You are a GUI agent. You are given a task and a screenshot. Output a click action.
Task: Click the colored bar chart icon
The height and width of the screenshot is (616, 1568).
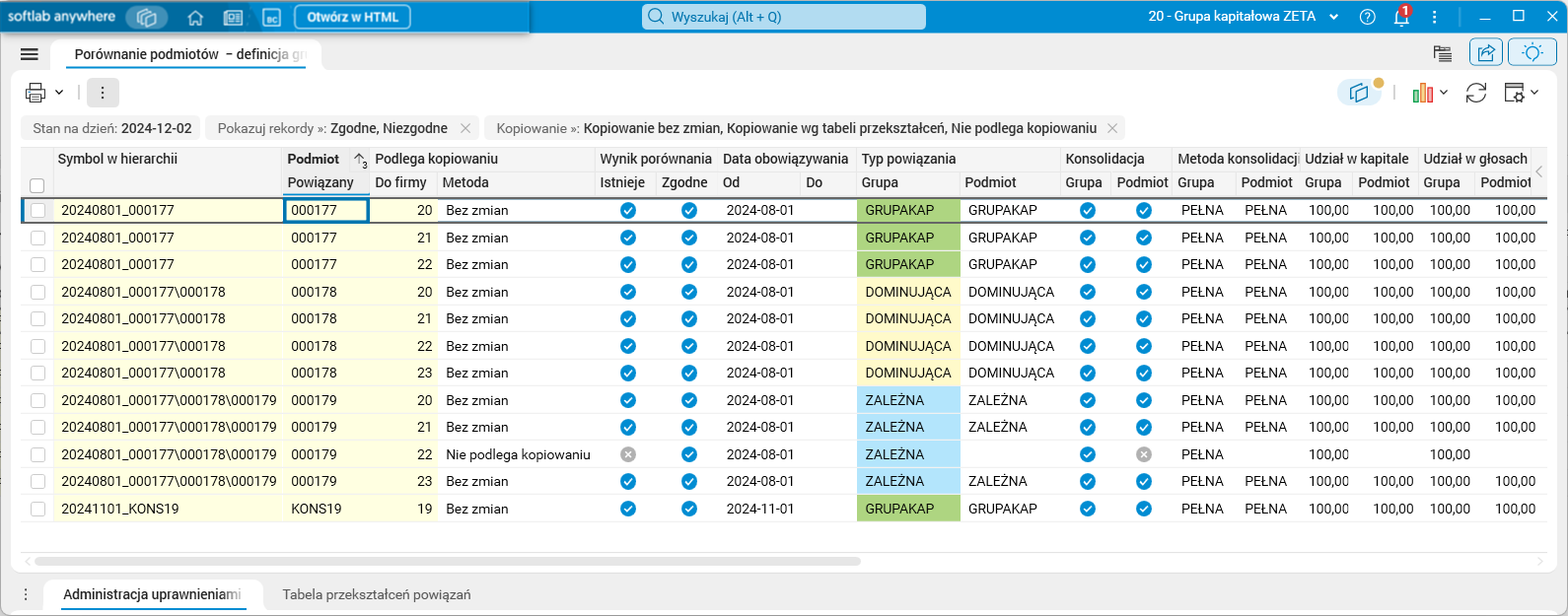pos(1422,93)
